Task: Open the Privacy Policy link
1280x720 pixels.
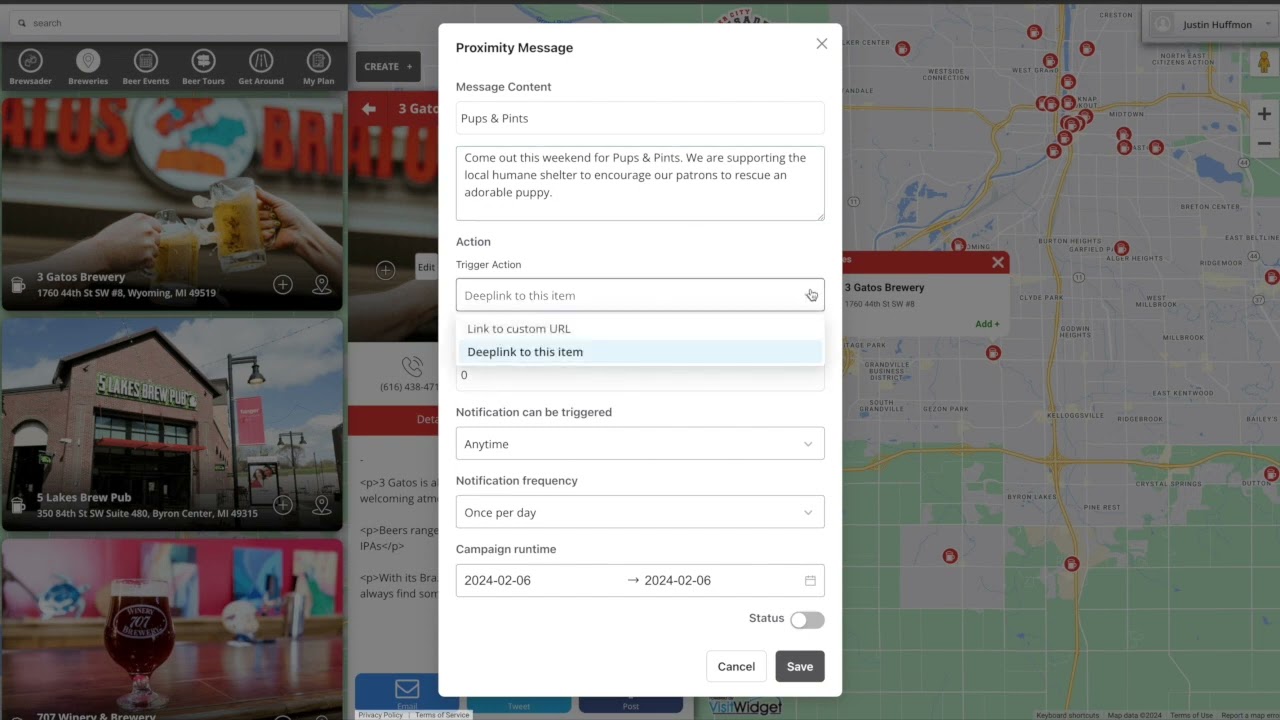Action: tap(381, 715)
